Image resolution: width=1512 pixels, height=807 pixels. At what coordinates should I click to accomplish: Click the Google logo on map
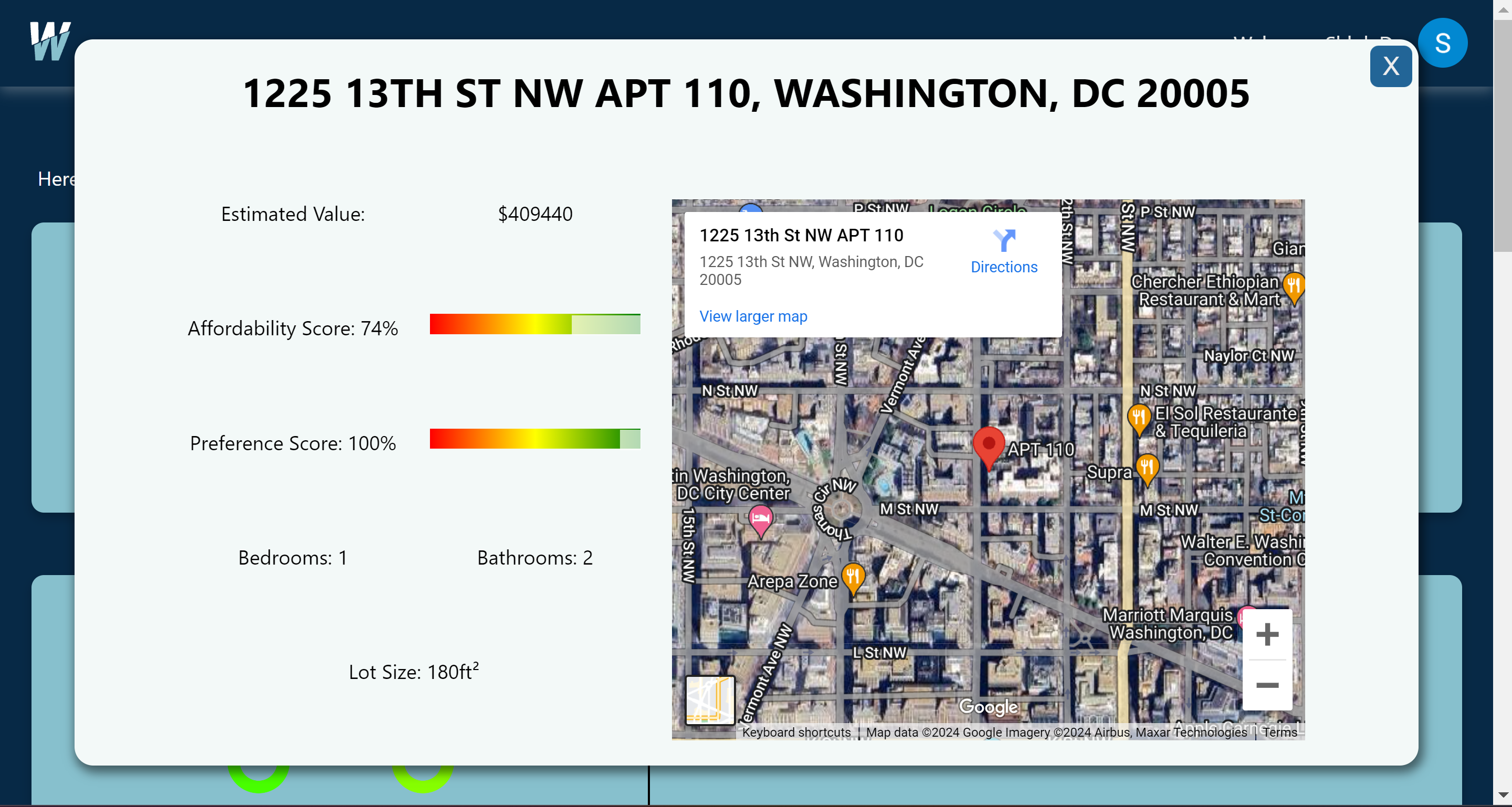(988, 707)
